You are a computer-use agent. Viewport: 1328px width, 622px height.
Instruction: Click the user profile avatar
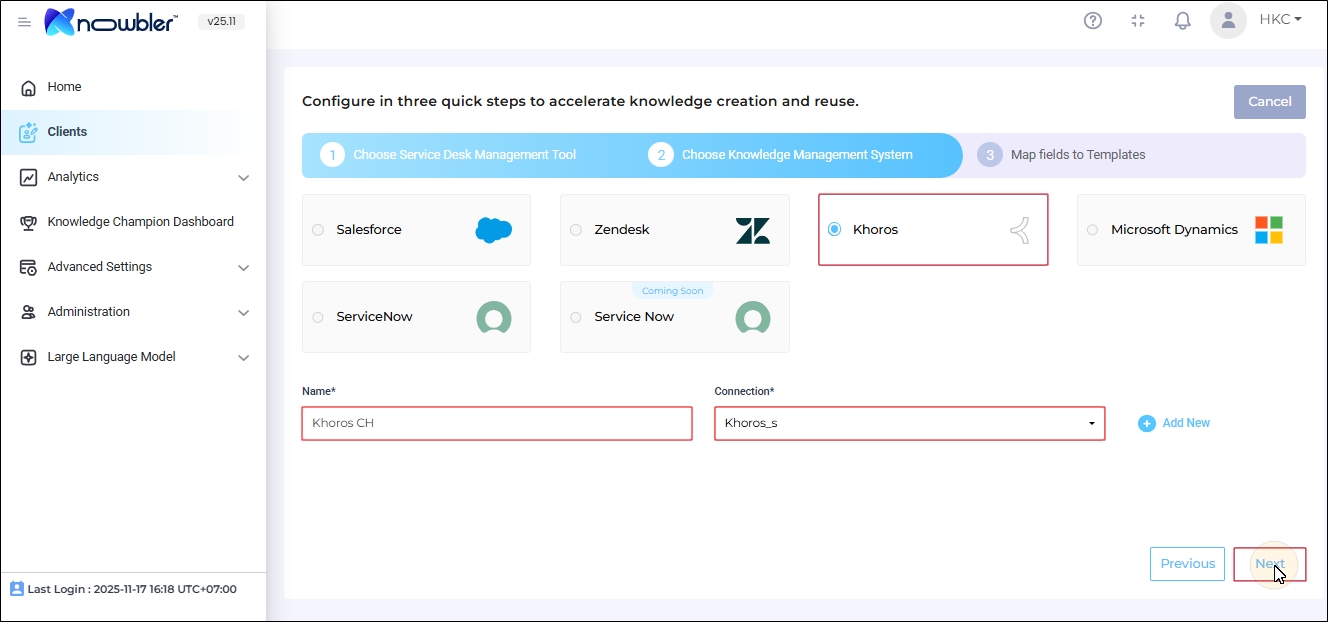pos(1228,20)
